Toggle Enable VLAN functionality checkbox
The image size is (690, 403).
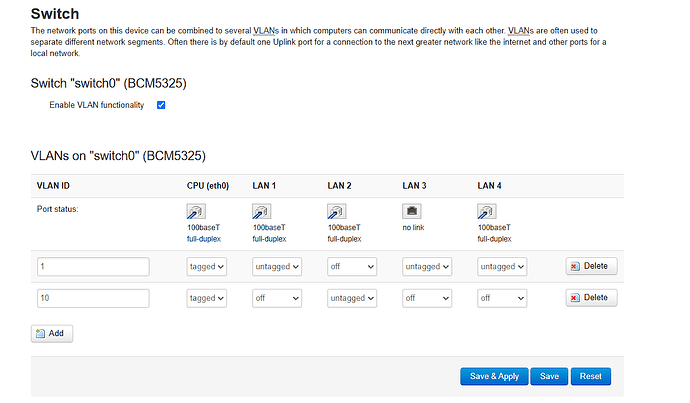click(x=161, y=105)
